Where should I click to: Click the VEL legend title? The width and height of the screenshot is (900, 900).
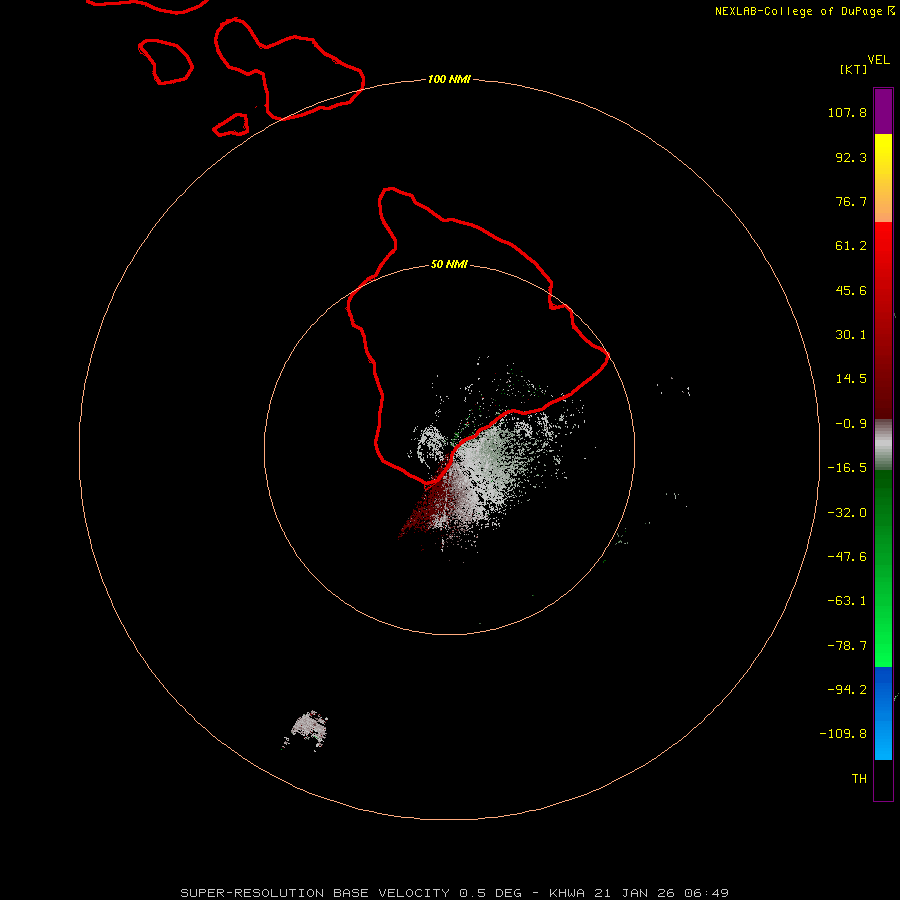[878, 60]
